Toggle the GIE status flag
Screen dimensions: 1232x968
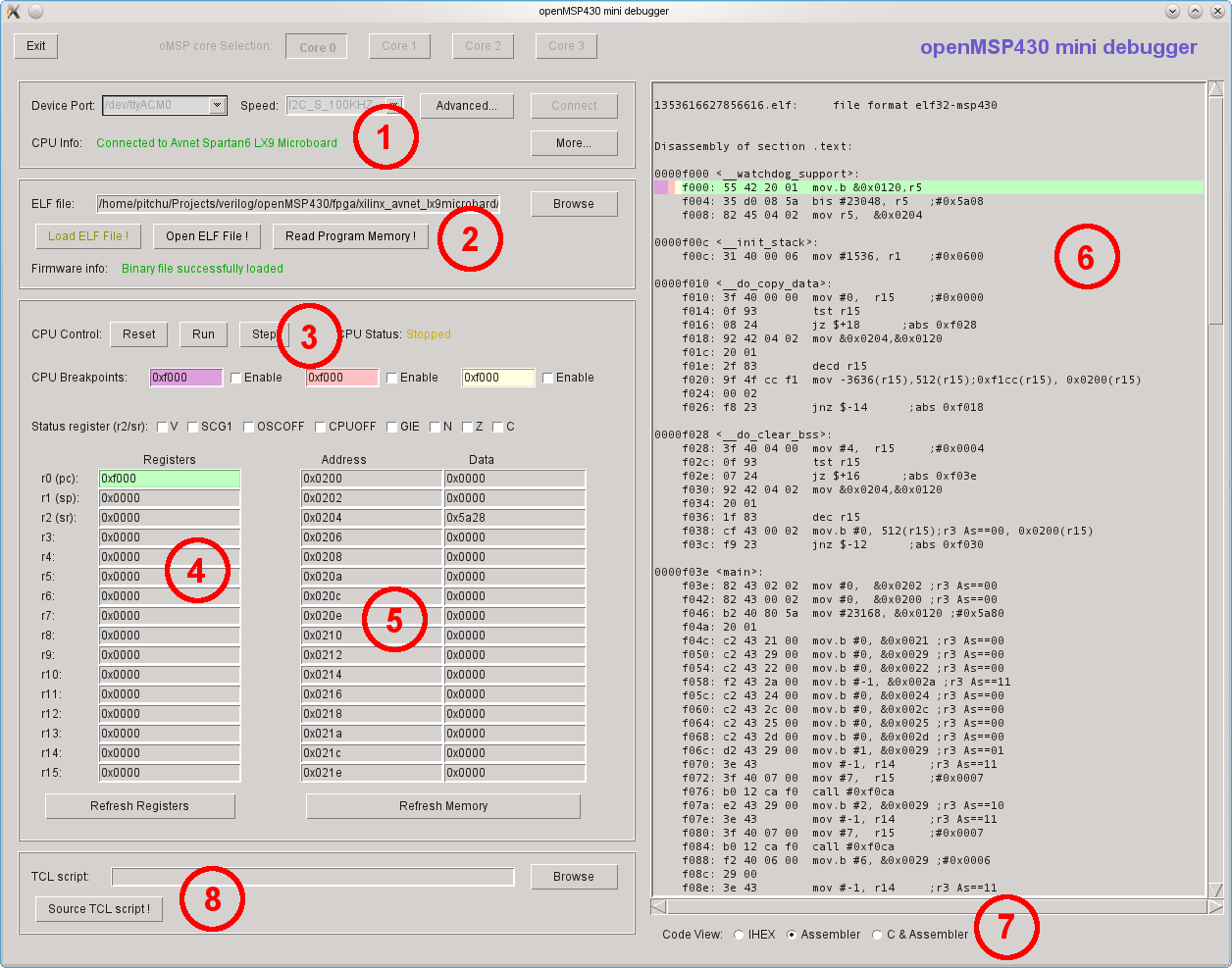391,427
